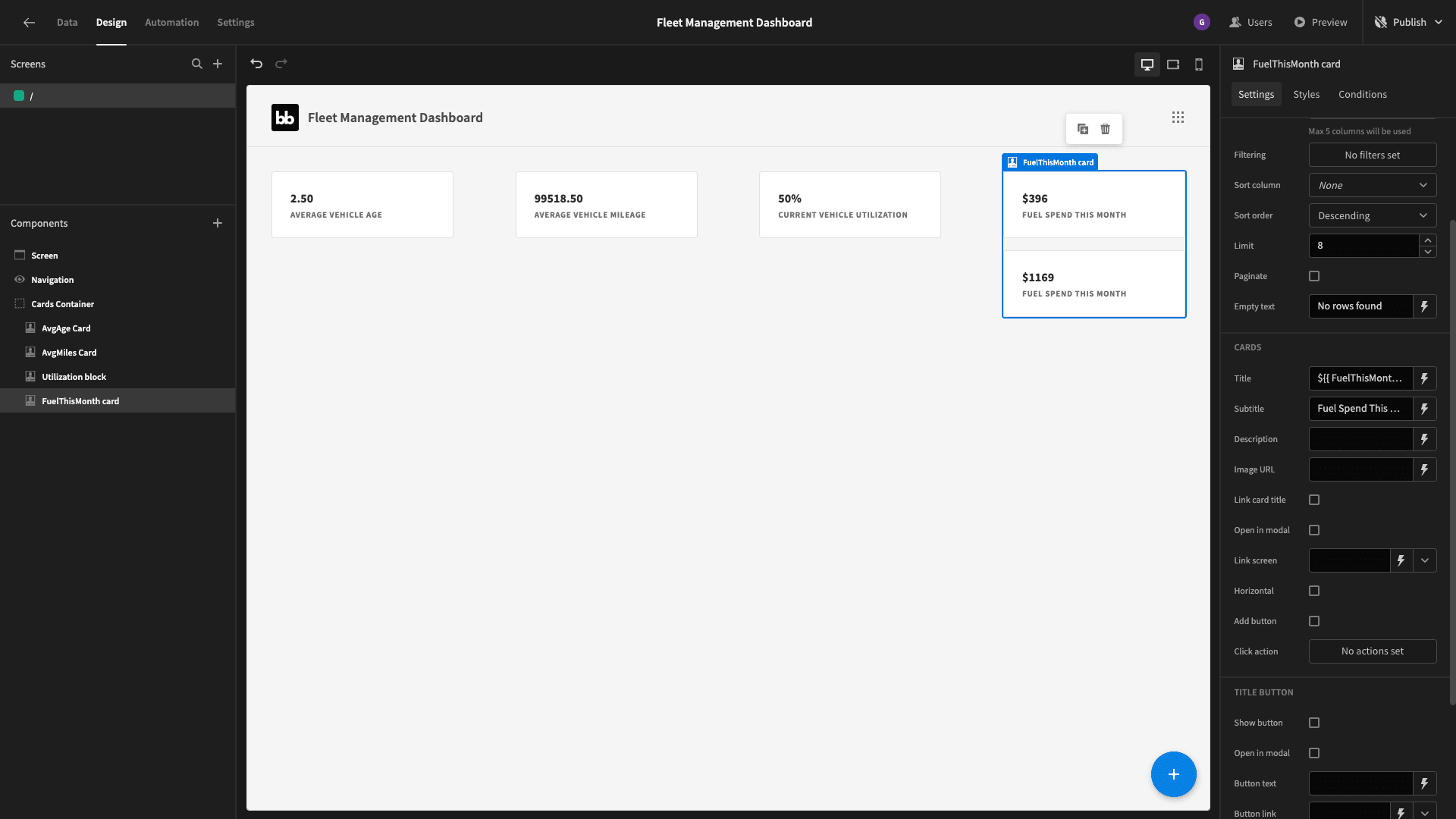Open the Sort column dropdown
This screenshot has width=1456, height=819.
click(x=1373, y=185)
